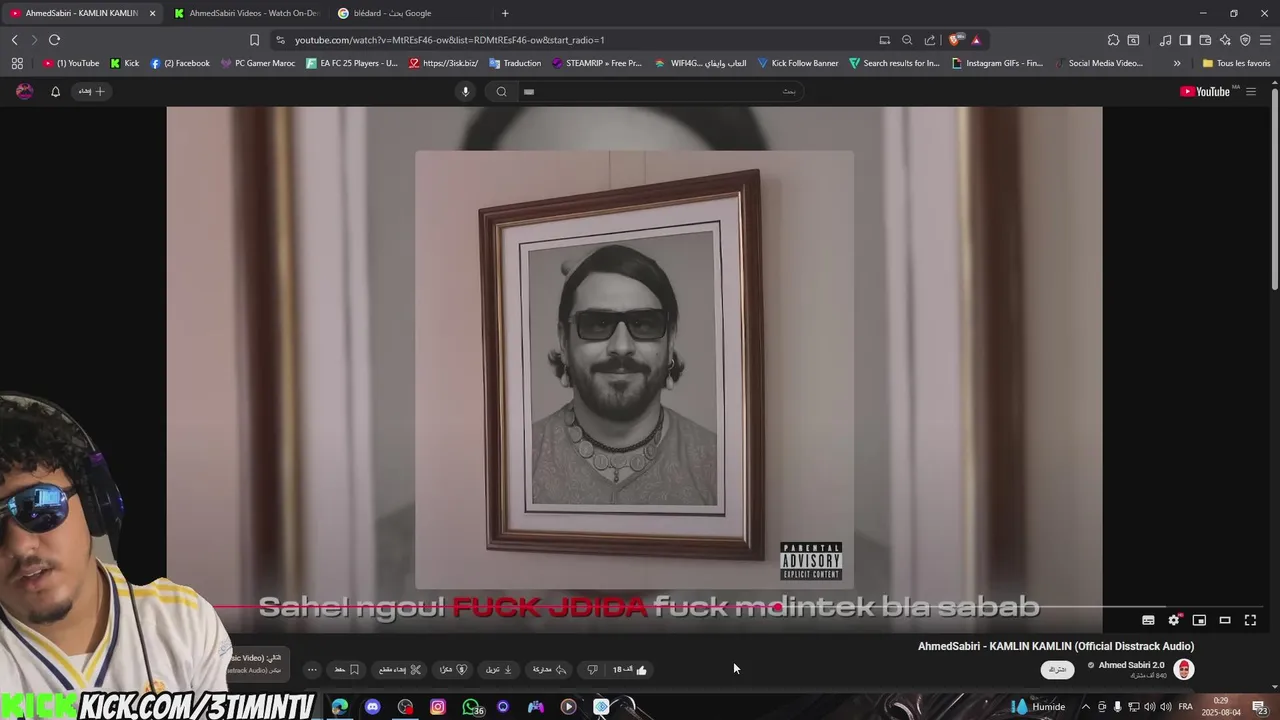Dislike the video with thumbs-down icon
The image size is (1280, 720).
[x=592, y=670]
